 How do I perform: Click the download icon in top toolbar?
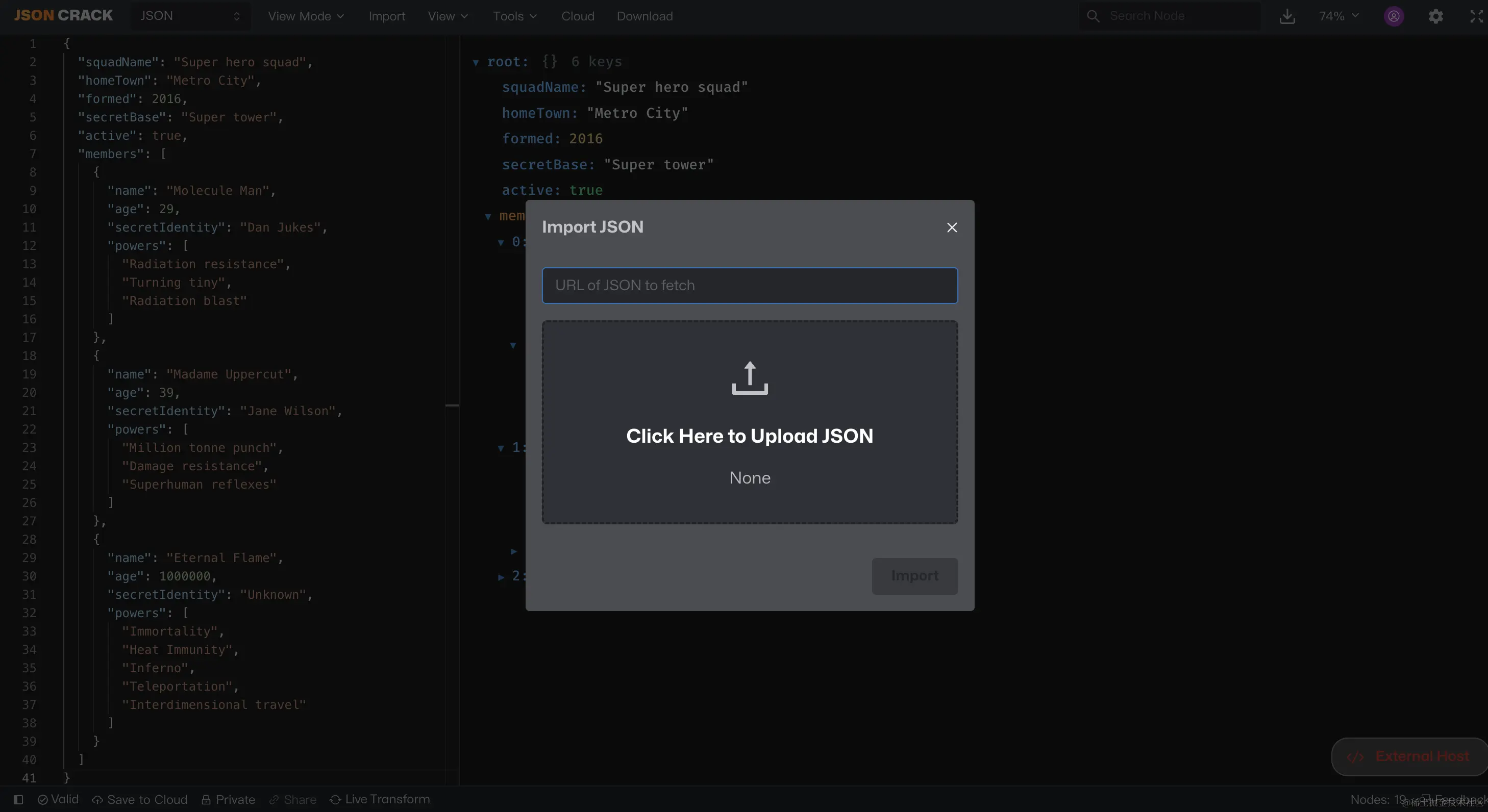(1287, 17)
